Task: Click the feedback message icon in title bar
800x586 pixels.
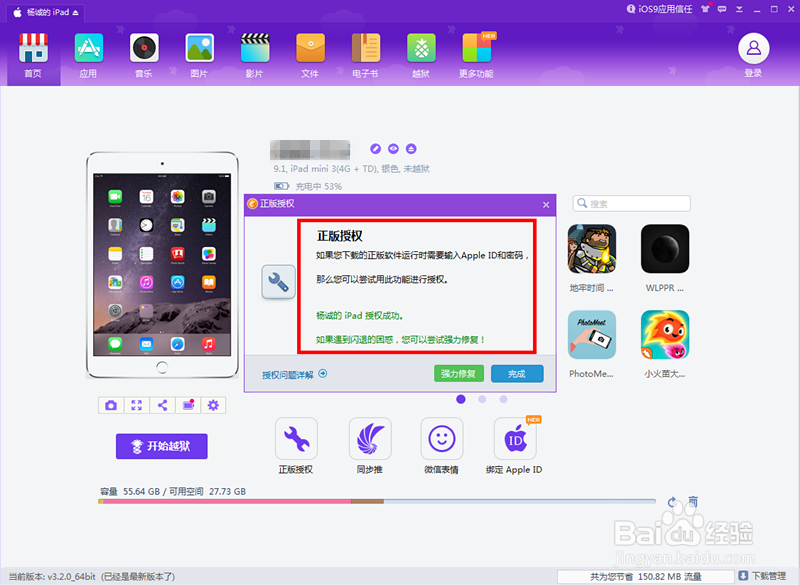Action: pos(722,9)
